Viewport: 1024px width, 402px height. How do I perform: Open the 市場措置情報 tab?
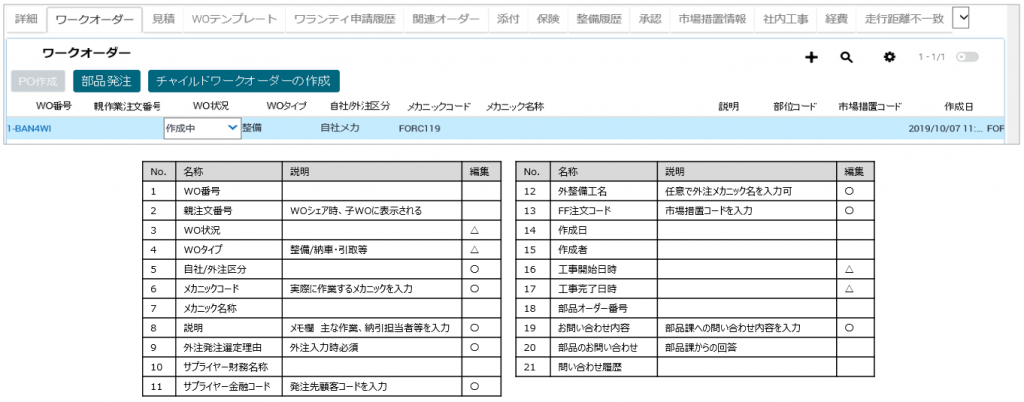pos(711,19)
